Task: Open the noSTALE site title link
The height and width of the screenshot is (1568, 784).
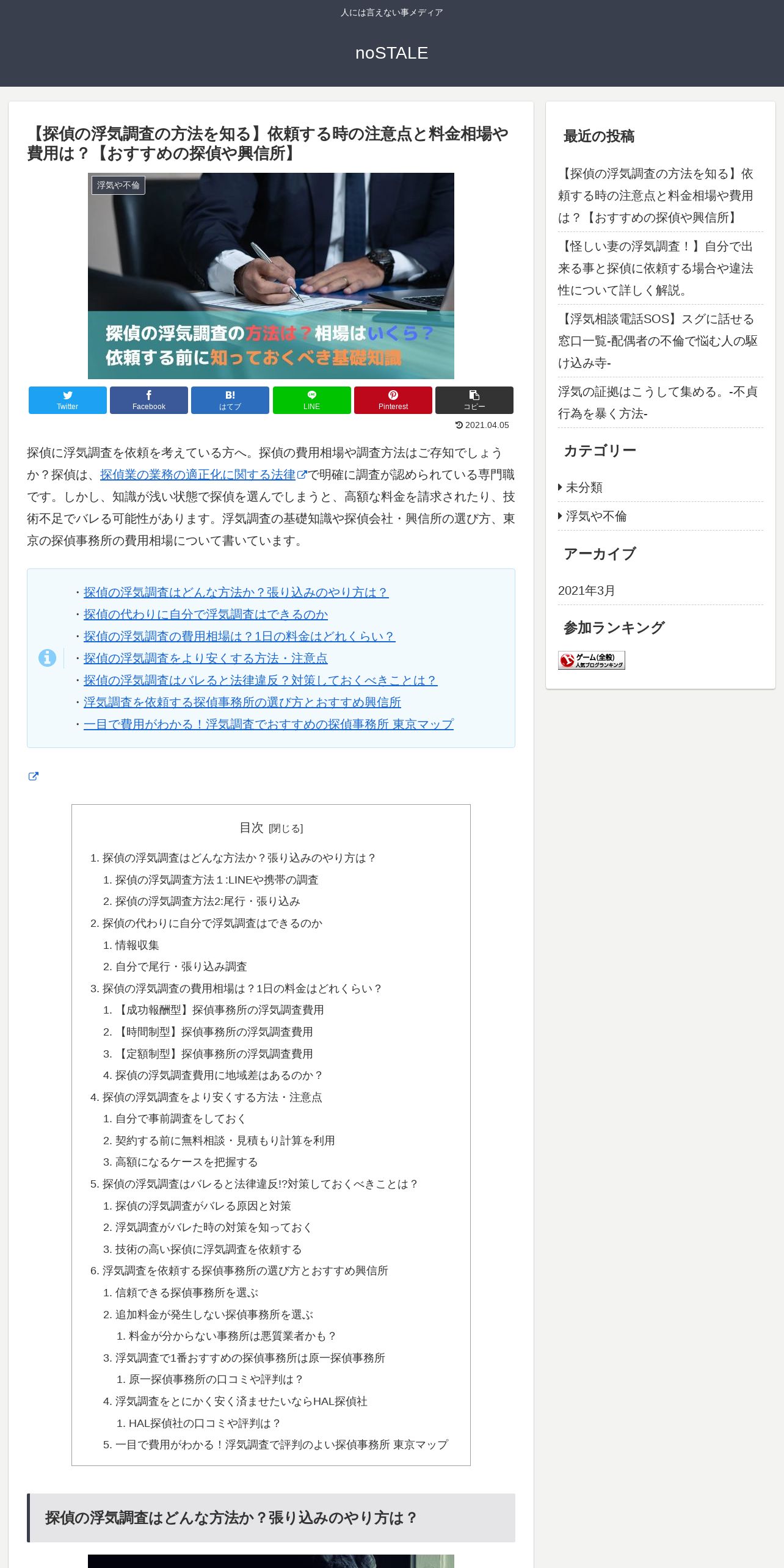Action: 392,53
